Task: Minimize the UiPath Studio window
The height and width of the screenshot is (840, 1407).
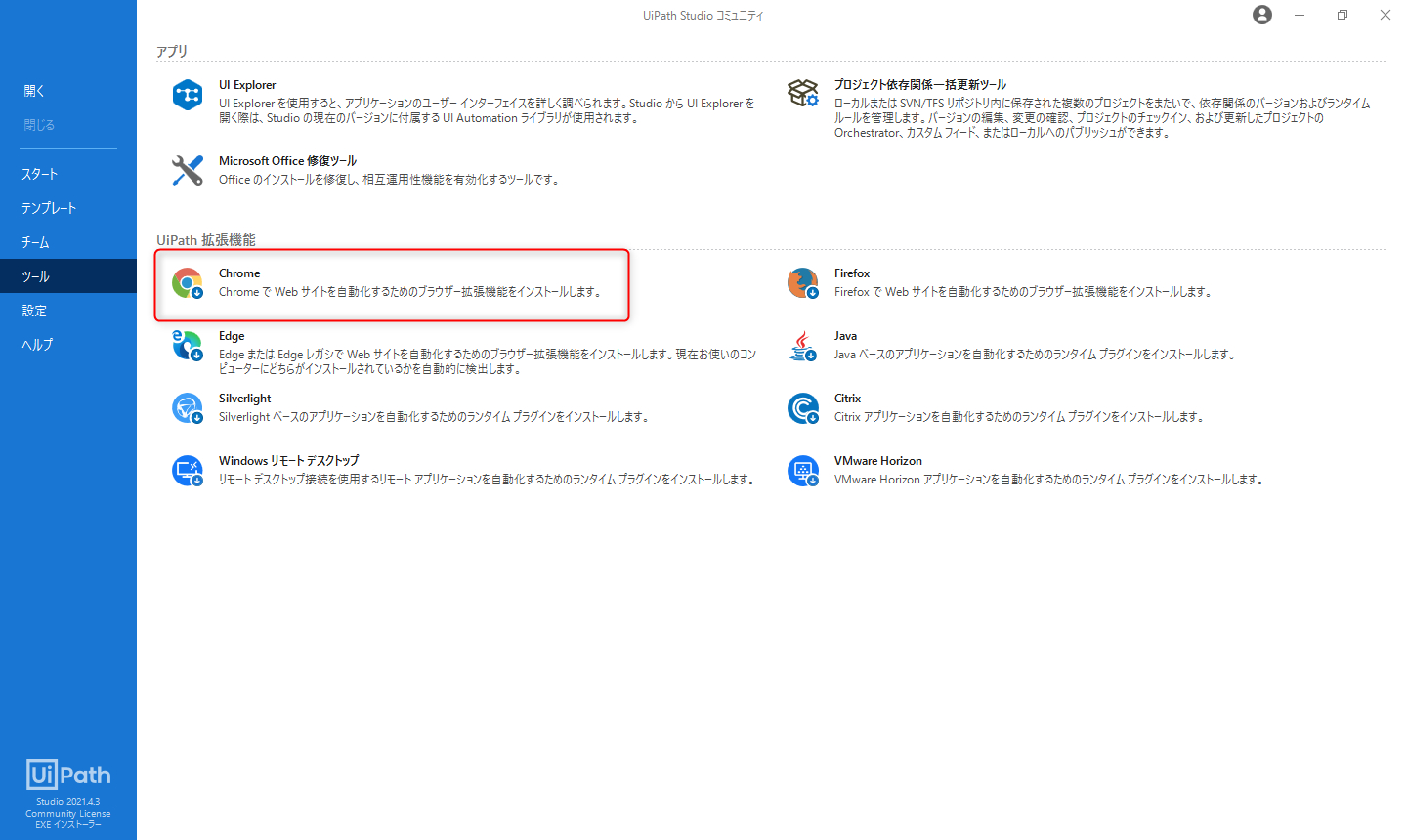Action: [1300, 15]
